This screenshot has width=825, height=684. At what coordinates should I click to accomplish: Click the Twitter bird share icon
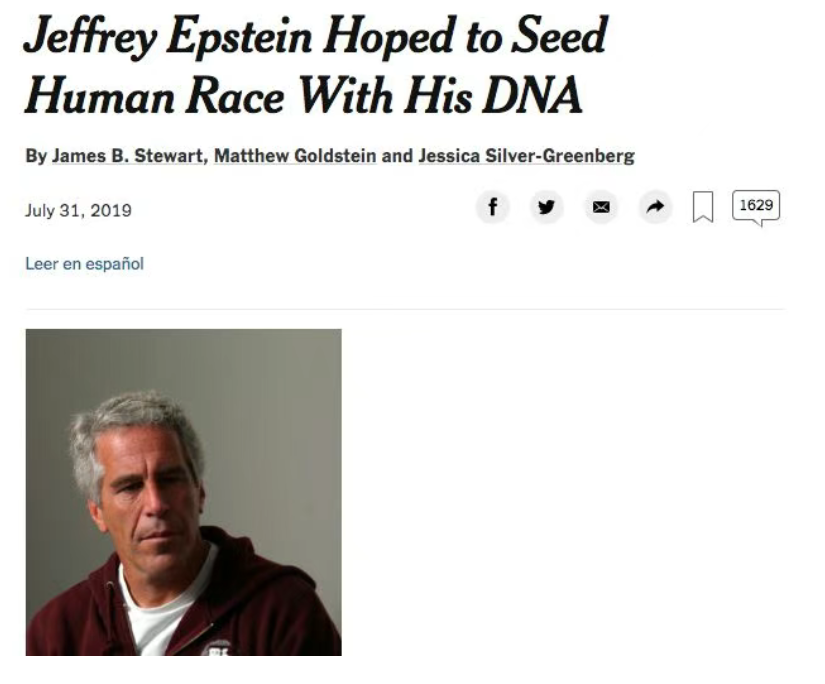[x=546, y=207]
